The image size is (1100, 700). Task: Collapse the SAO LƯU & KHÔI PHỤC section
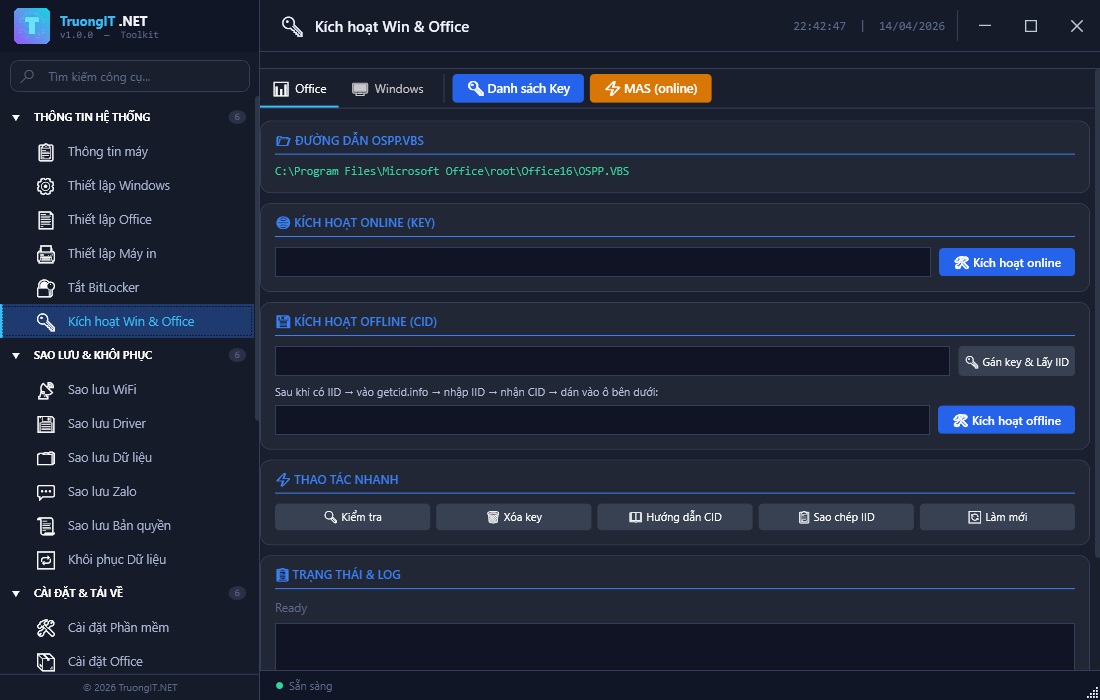point(16,356)
